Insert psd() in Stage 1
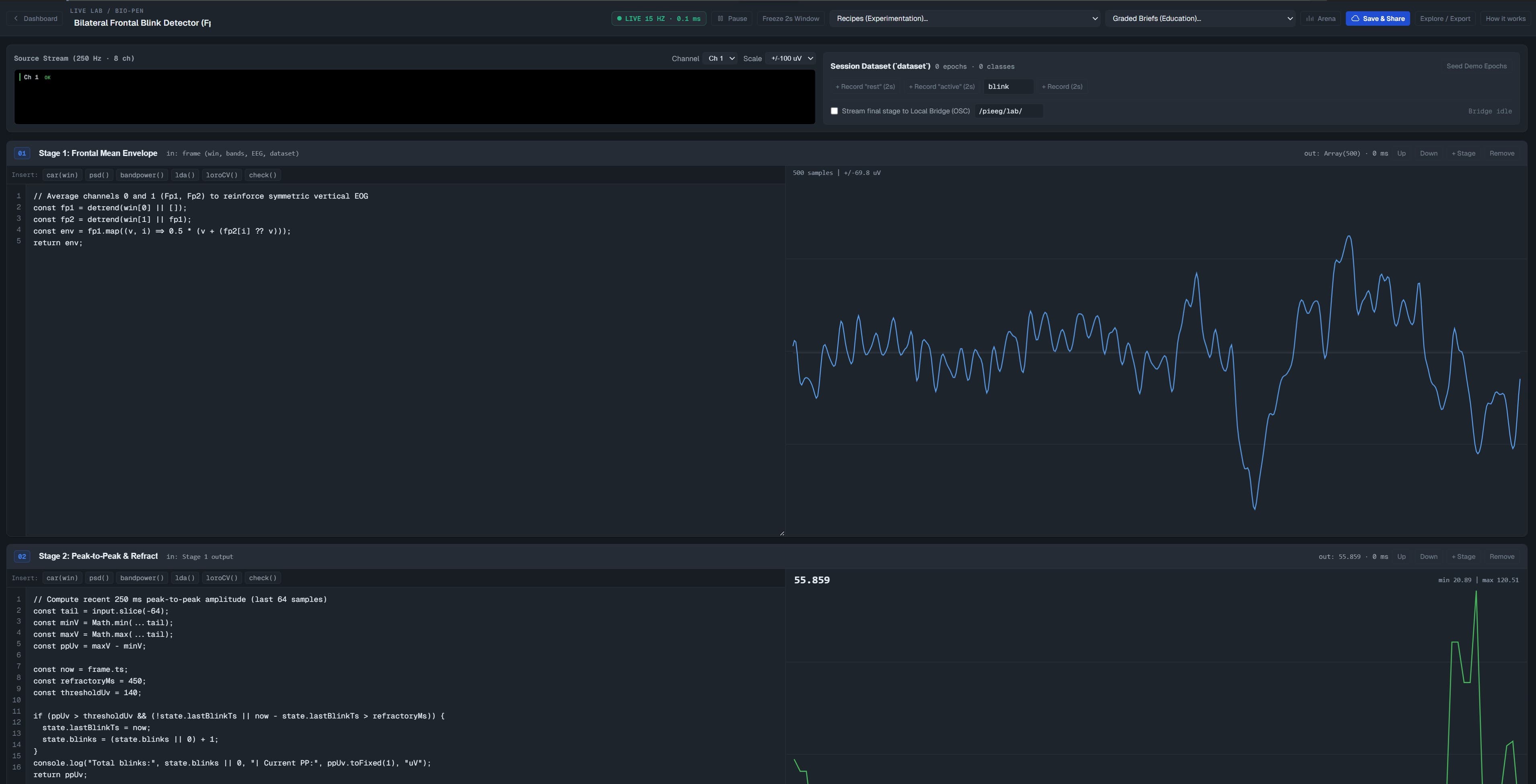The height and width of the screenshot is (784, 1536). click(x=99, y=174)
